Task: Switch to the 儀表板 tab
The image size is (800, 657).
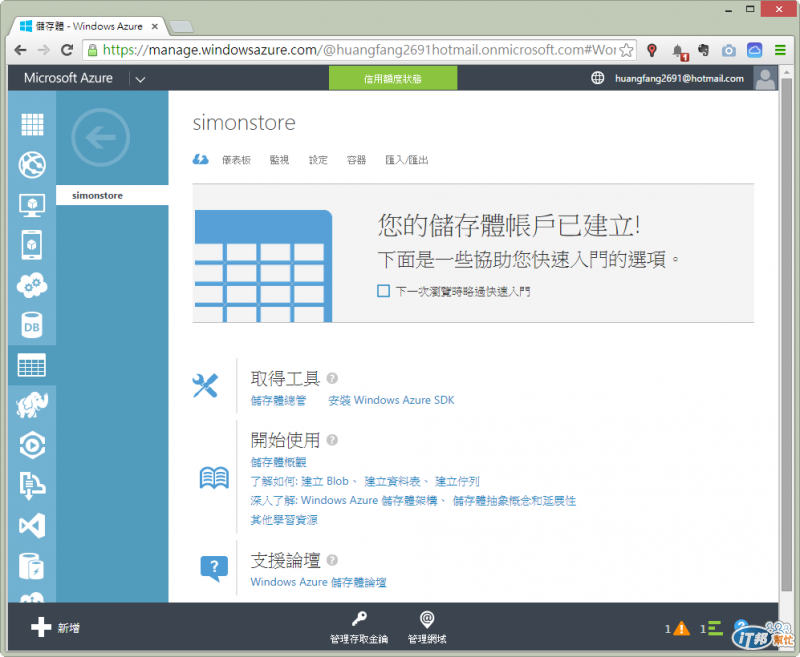Action: tap(236, 160)
